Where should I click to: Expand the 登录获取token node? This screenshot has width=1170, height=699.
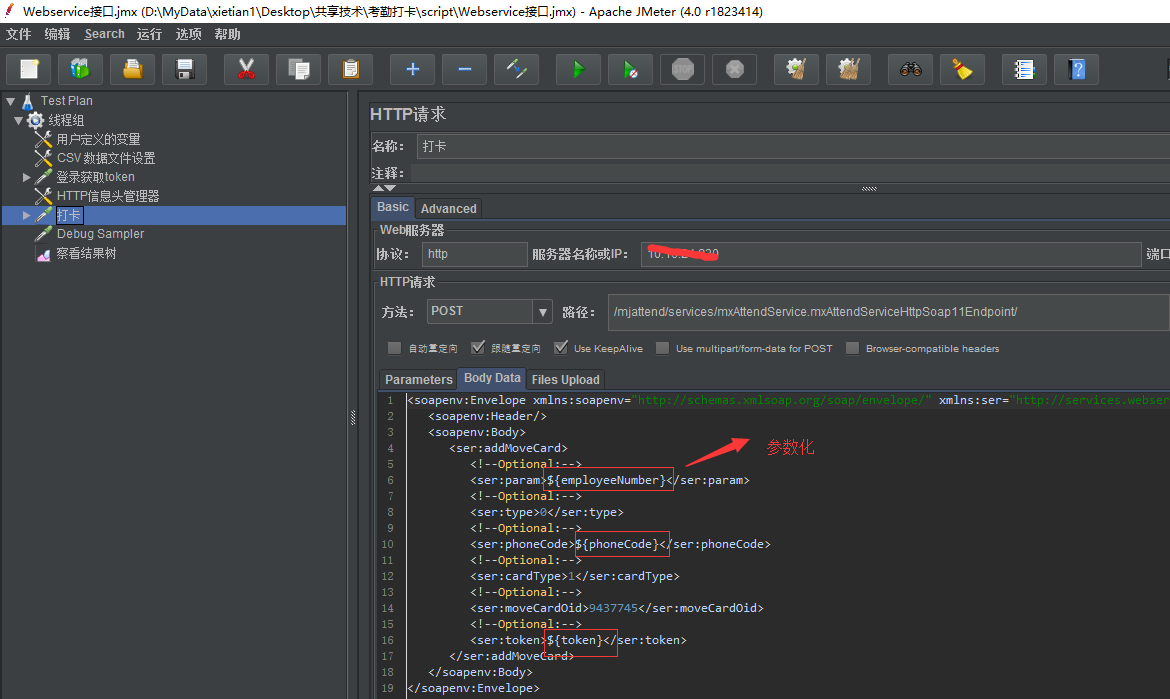26,178
